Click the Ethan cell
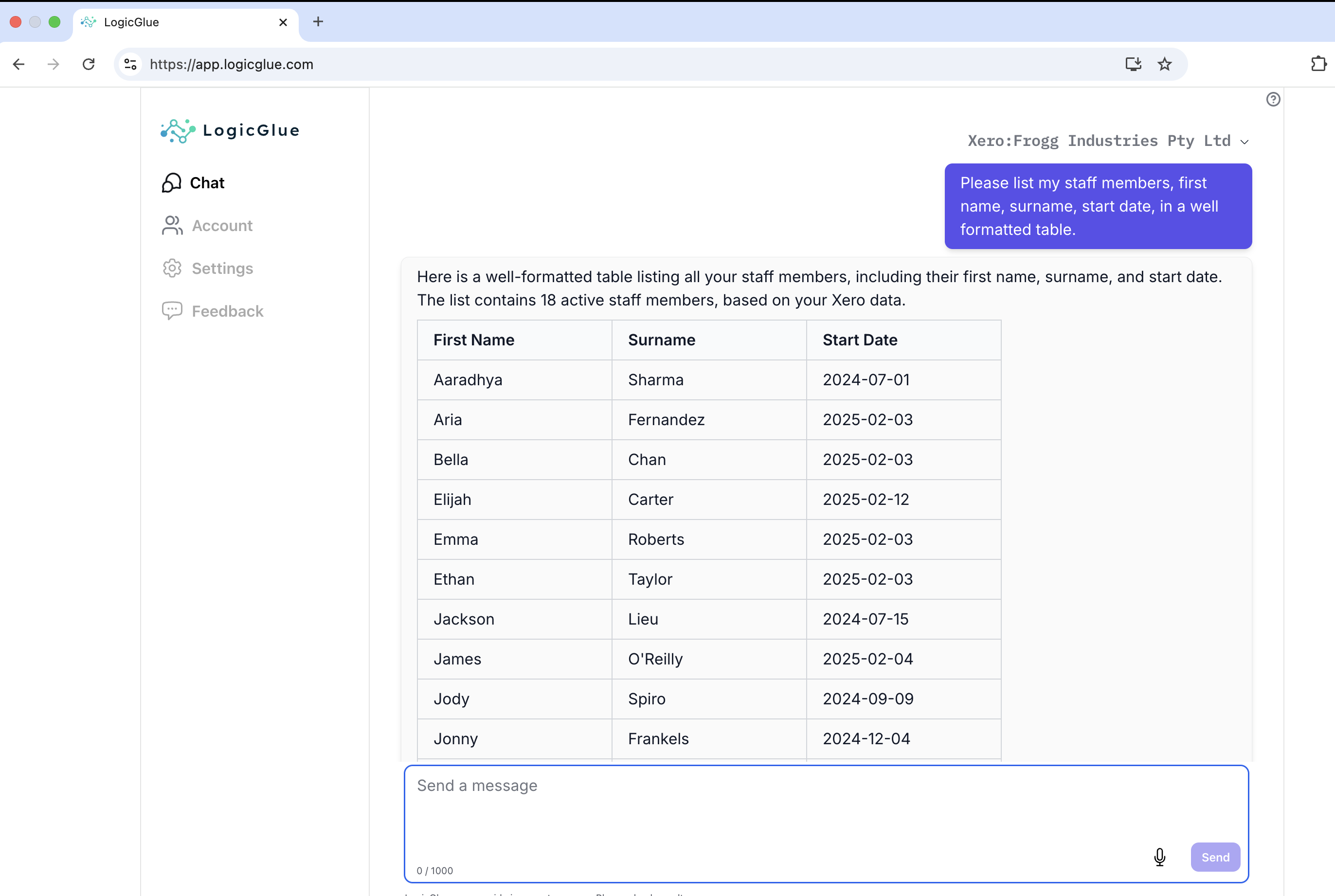Screen dimensions: 1335x896 [x=514, y=579]
